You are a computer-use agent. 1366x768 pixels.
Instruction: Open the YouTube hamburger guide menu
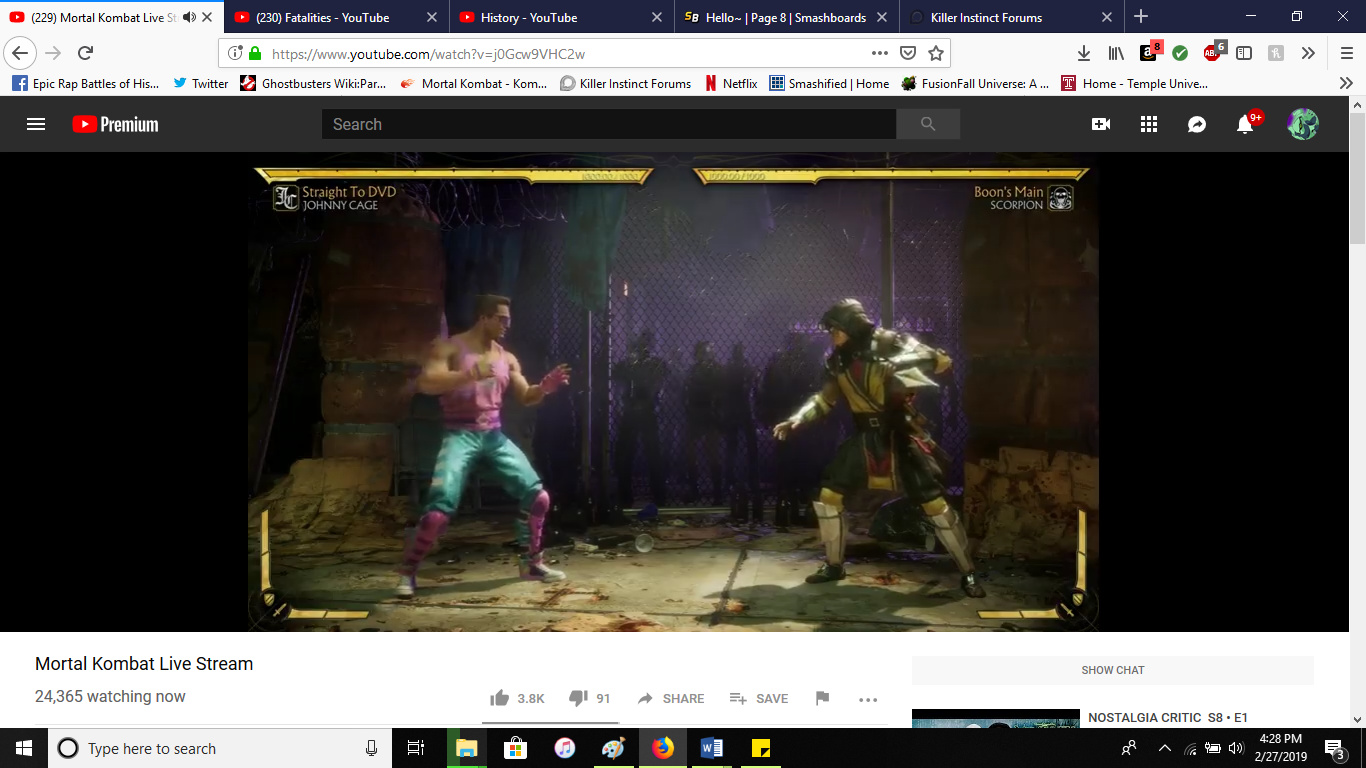(36, 124)
